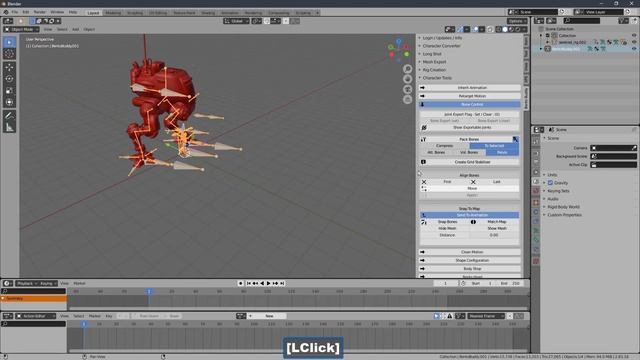640x360 pixels.
Task: Click the Inherit Animation button
Action: click(x=469, y=88)
